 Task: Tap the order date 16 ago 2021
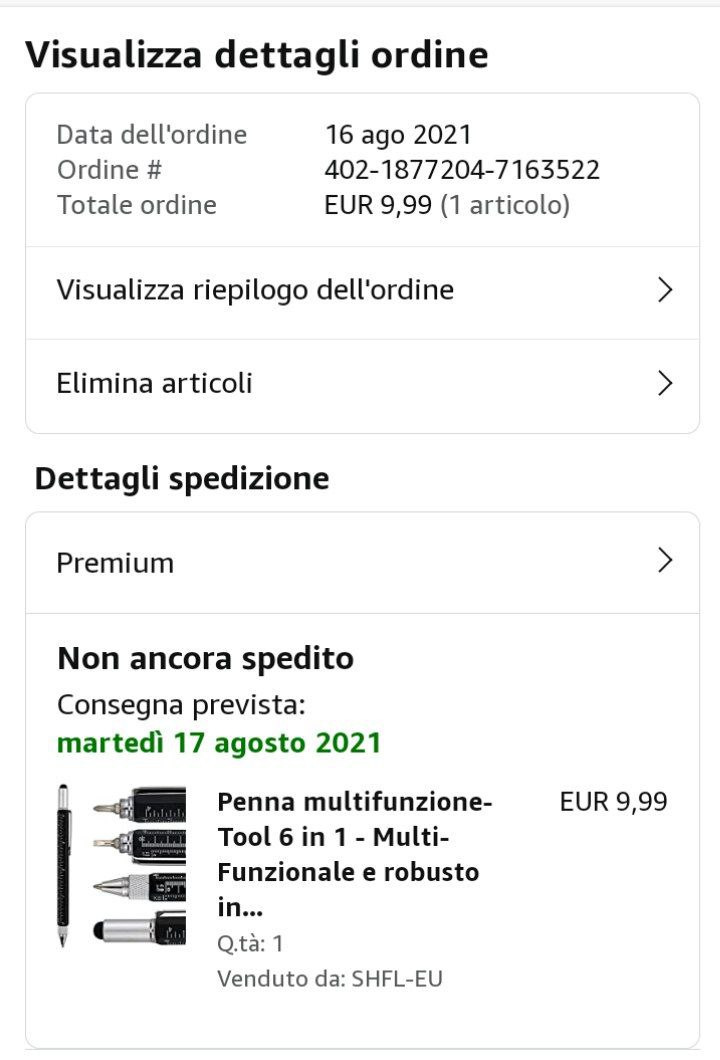tap(398, 135)
